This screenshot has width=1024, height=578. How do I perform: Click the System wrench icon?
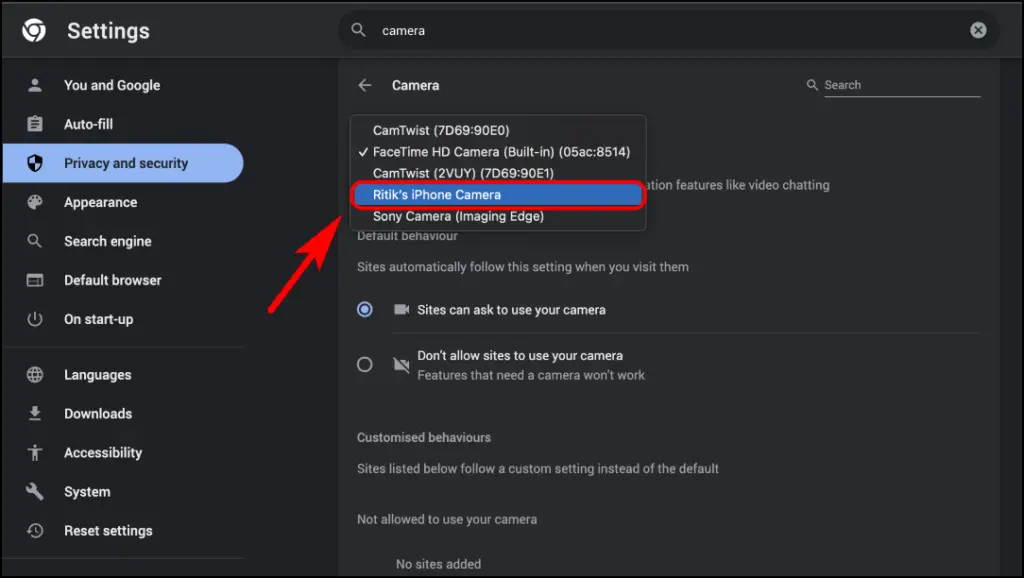[x=35, y=492]
